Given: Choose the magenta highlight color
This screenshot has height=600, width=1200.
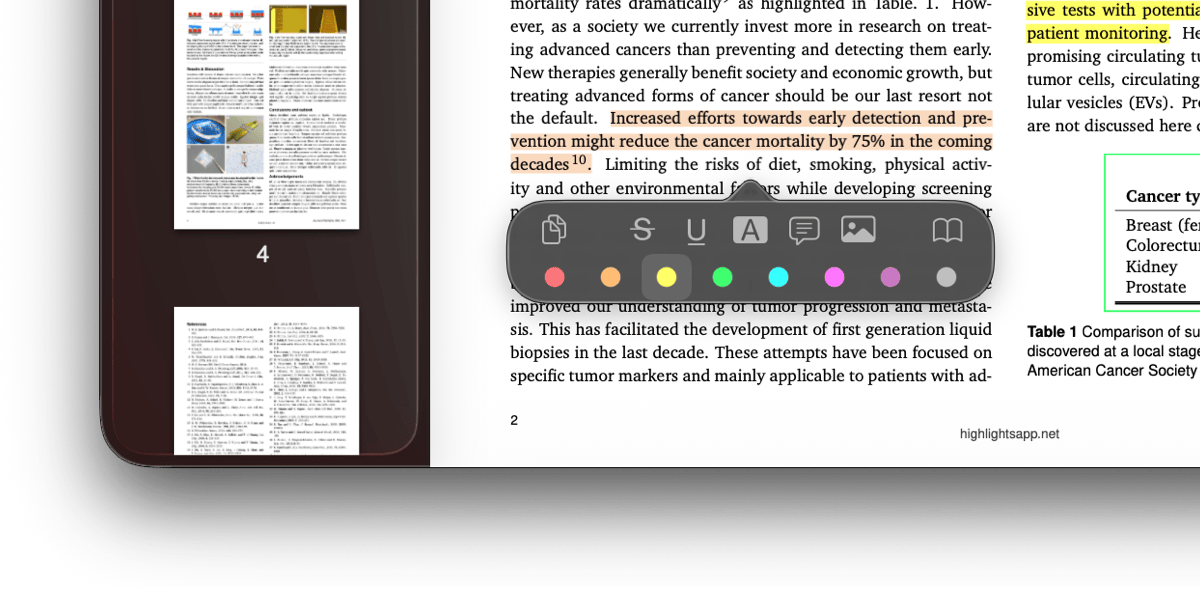Looking at the screenshot, I should [x=834, y=277].
